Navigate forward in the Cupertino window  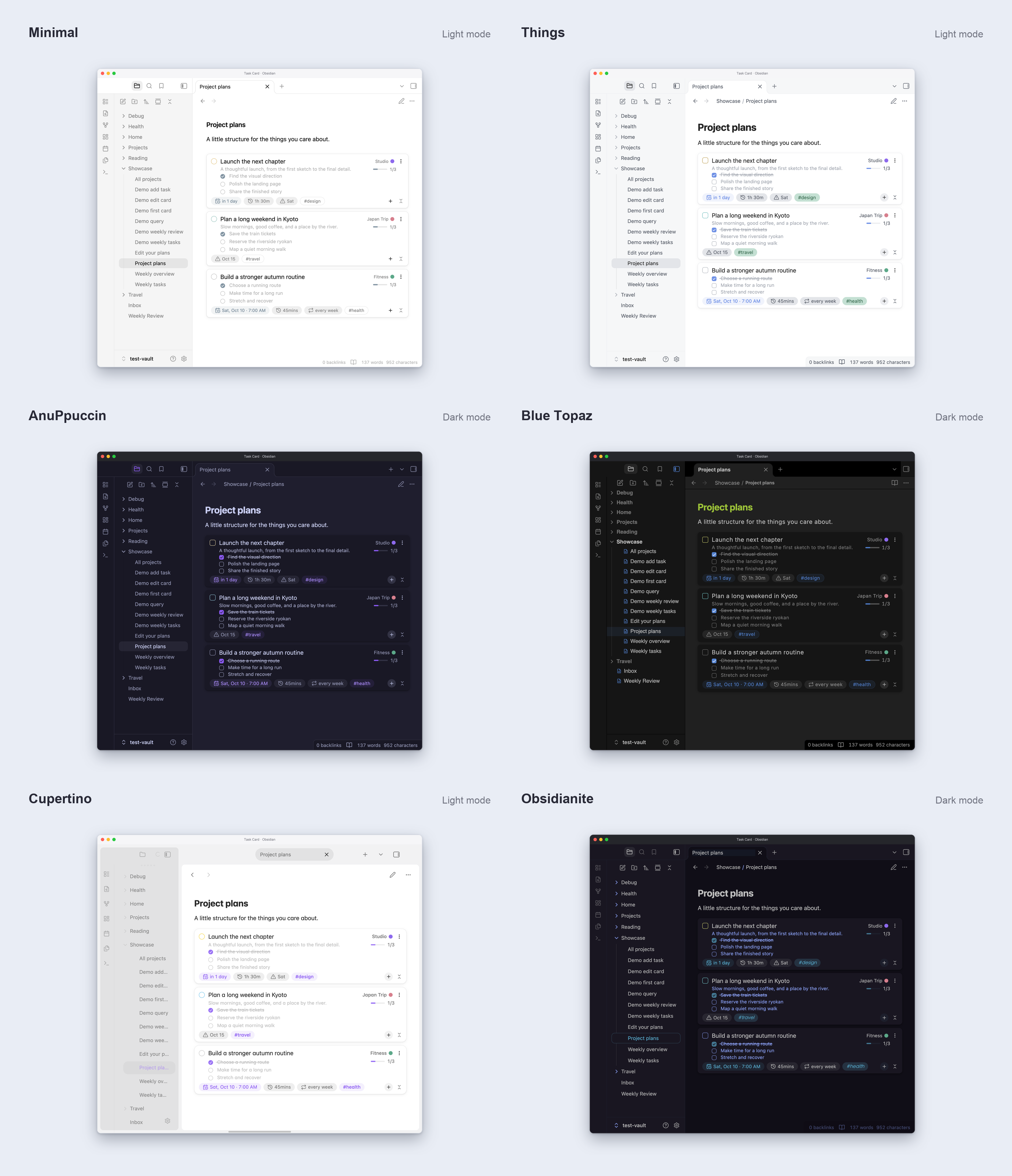tap(208, 875)
